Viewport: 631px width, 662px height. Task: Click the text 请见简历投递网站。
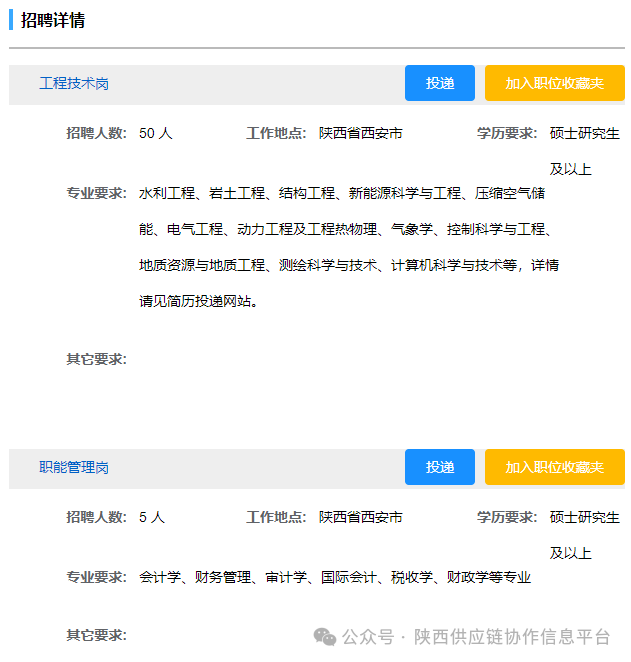tap(198, 301)
